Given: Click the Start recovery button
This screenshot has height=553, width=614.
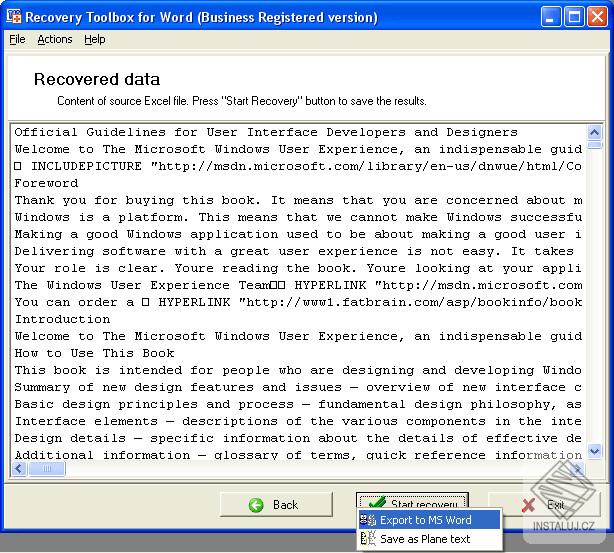Looking at the screenshot, I should (412, 501).
